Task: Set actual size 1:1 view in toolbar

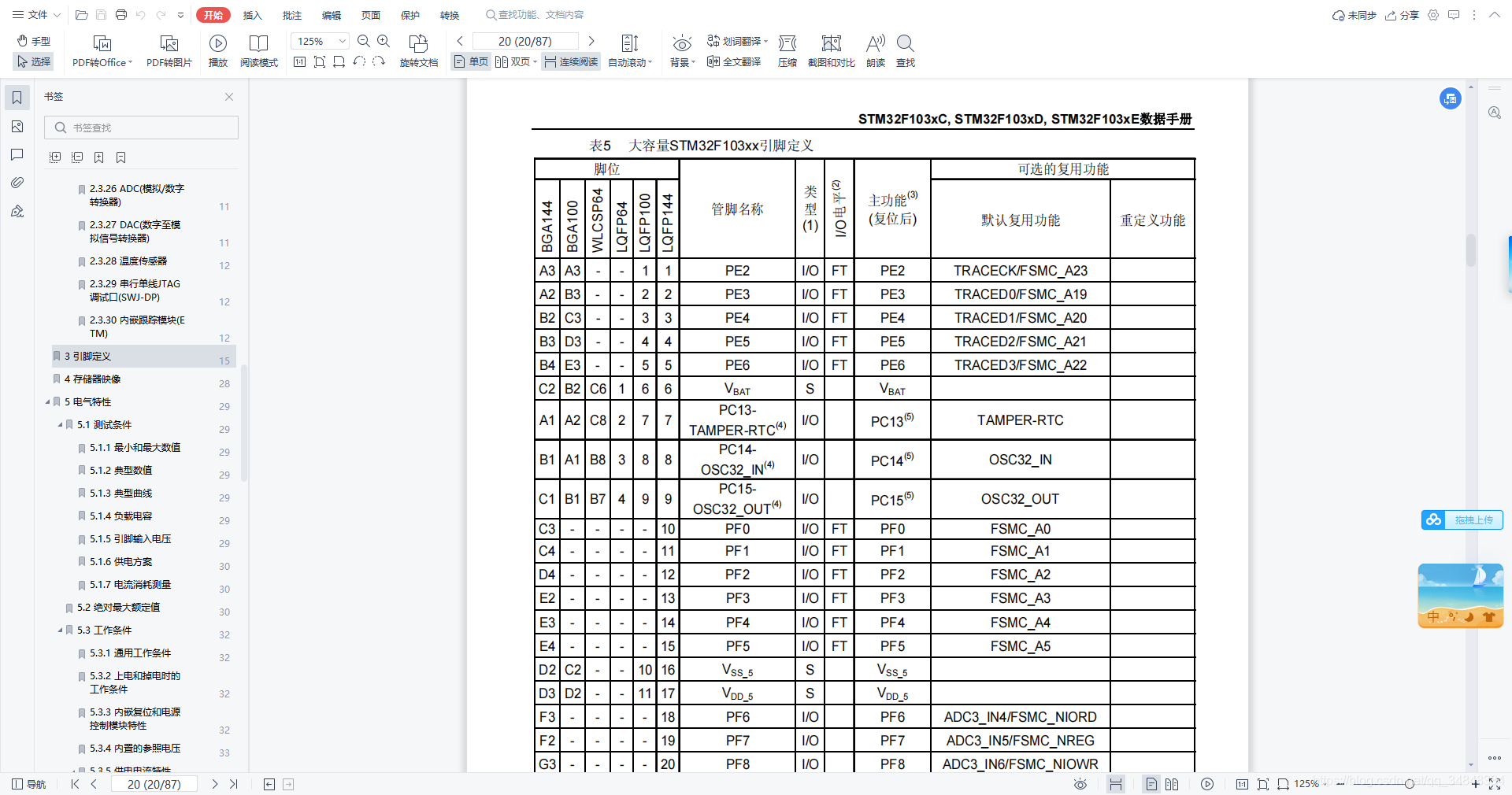Action: click(299, 61)
